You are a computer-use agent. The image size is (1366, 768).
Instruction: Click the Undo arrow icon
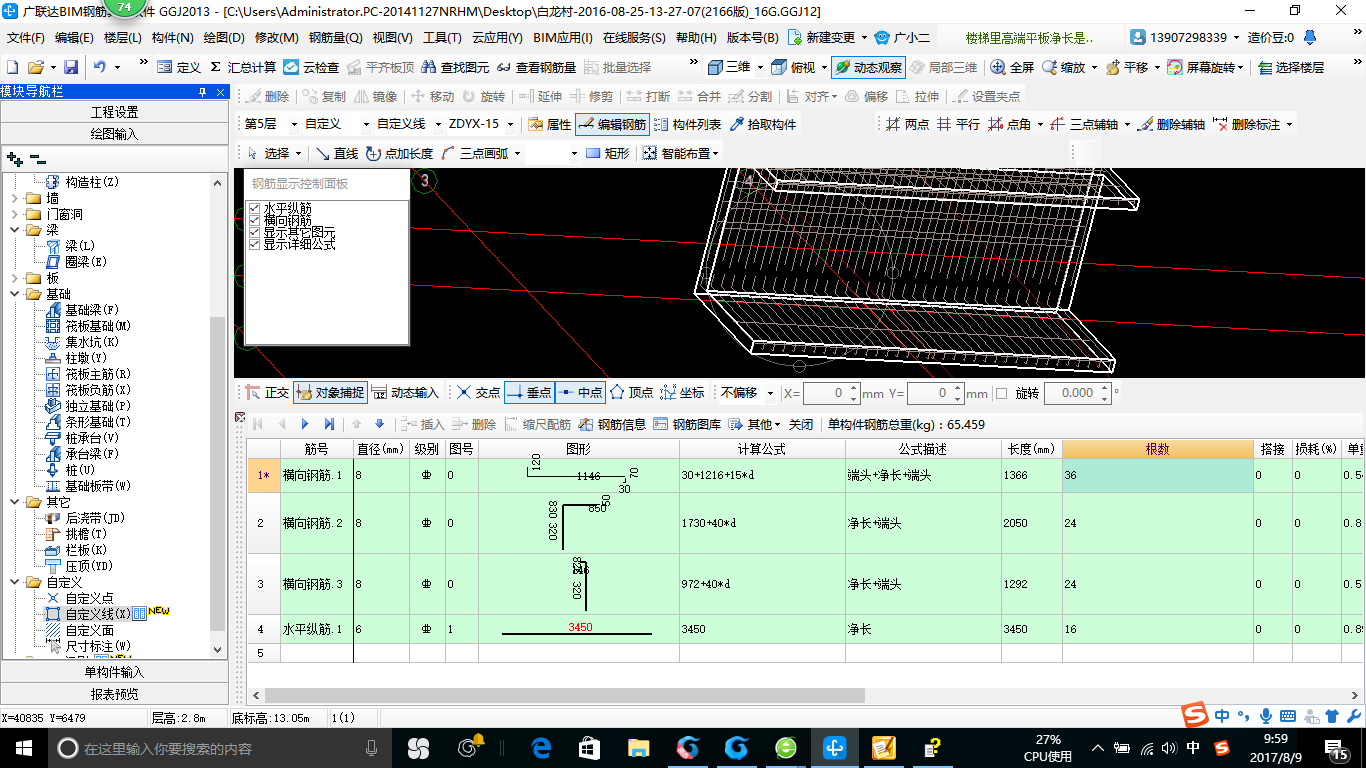(100, 67)
